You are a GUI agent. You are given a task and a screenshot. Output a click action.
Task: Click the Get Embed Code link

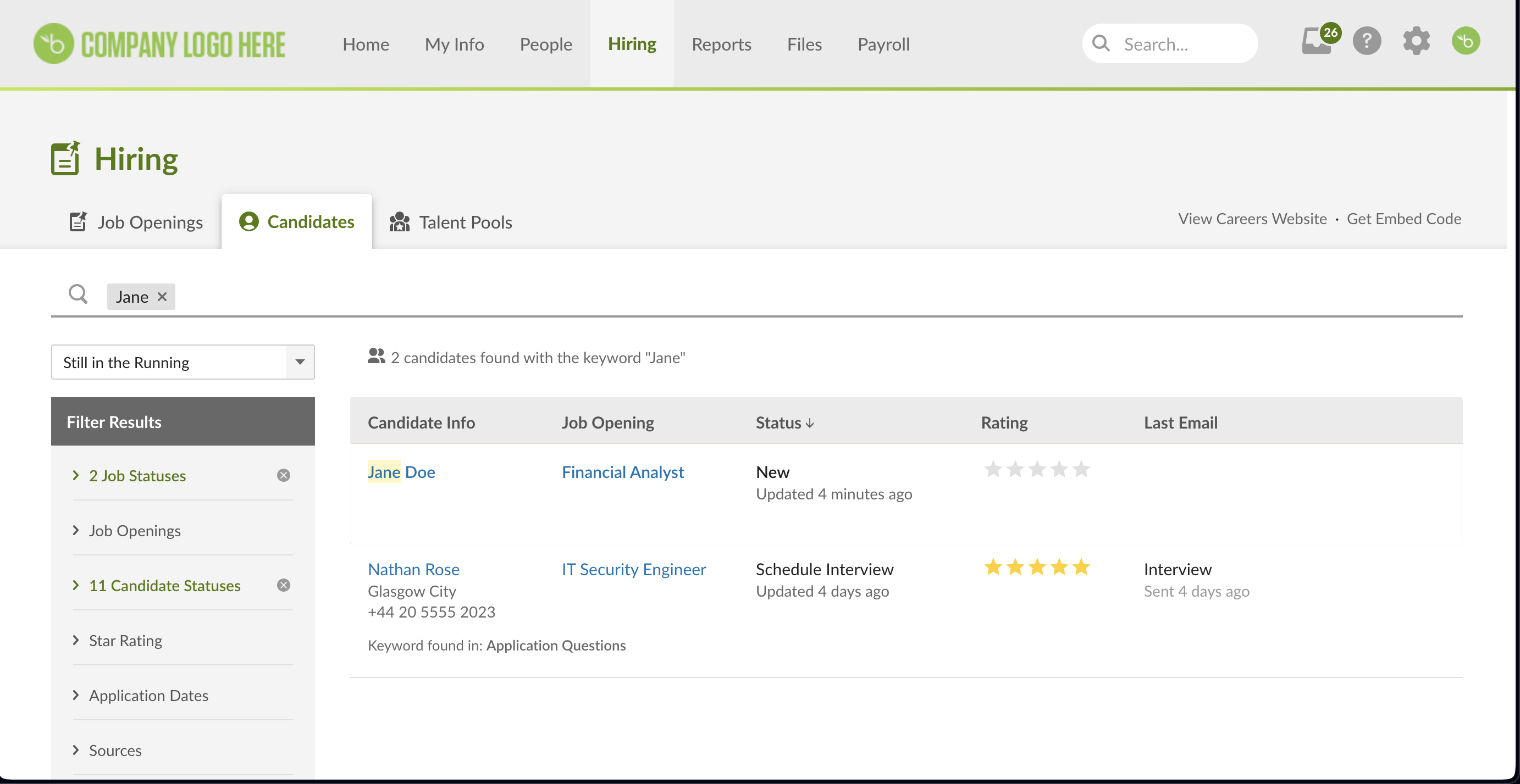[1404, 219]
